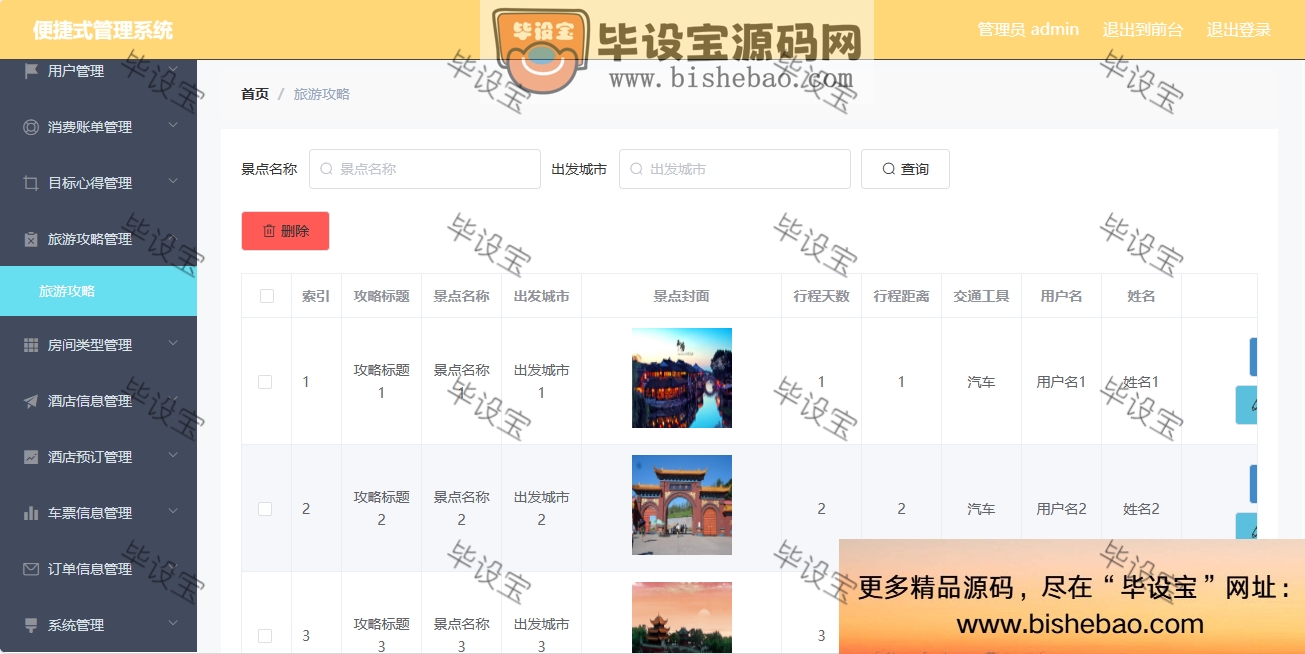This screenshot has height=654, width=1305.
Task: Click 行程天数 column header
Action: point(822,296)
